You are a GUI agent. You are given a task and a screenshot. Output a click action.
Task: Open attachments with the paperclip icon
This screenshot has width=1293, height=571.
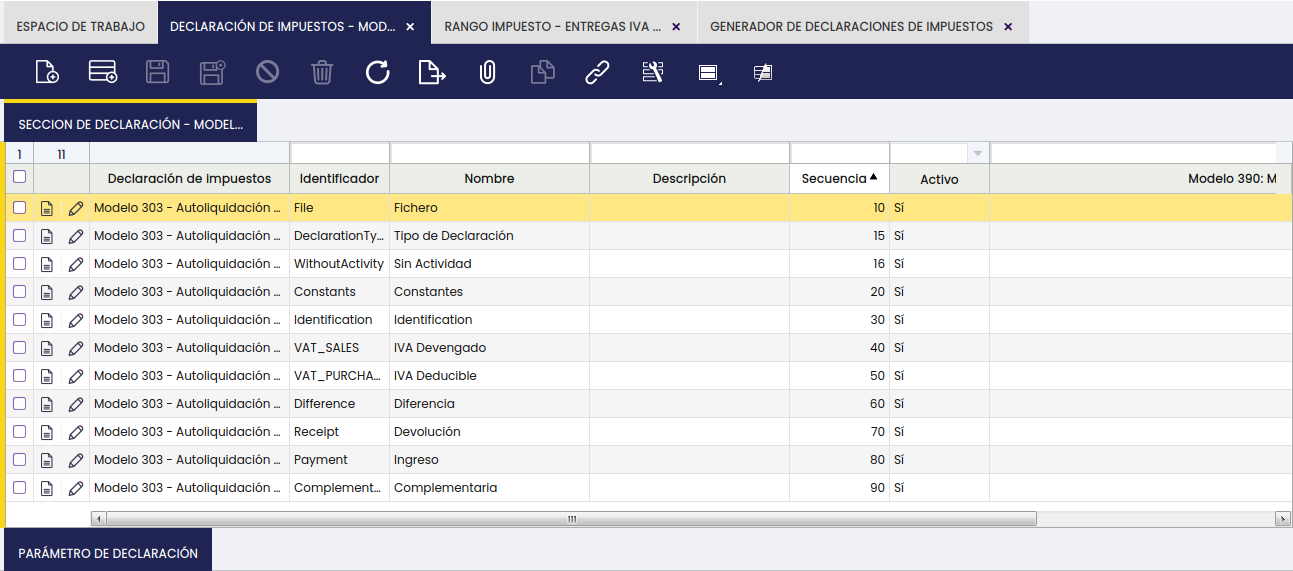point(487,72)
